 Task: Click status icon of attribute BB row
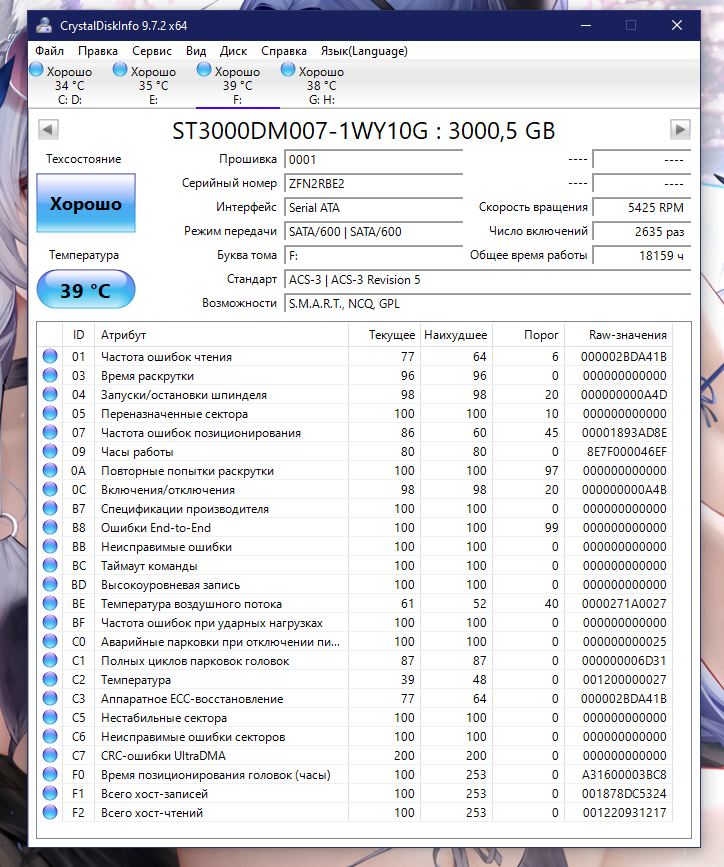pyautogui.click(x=50, y=546)
